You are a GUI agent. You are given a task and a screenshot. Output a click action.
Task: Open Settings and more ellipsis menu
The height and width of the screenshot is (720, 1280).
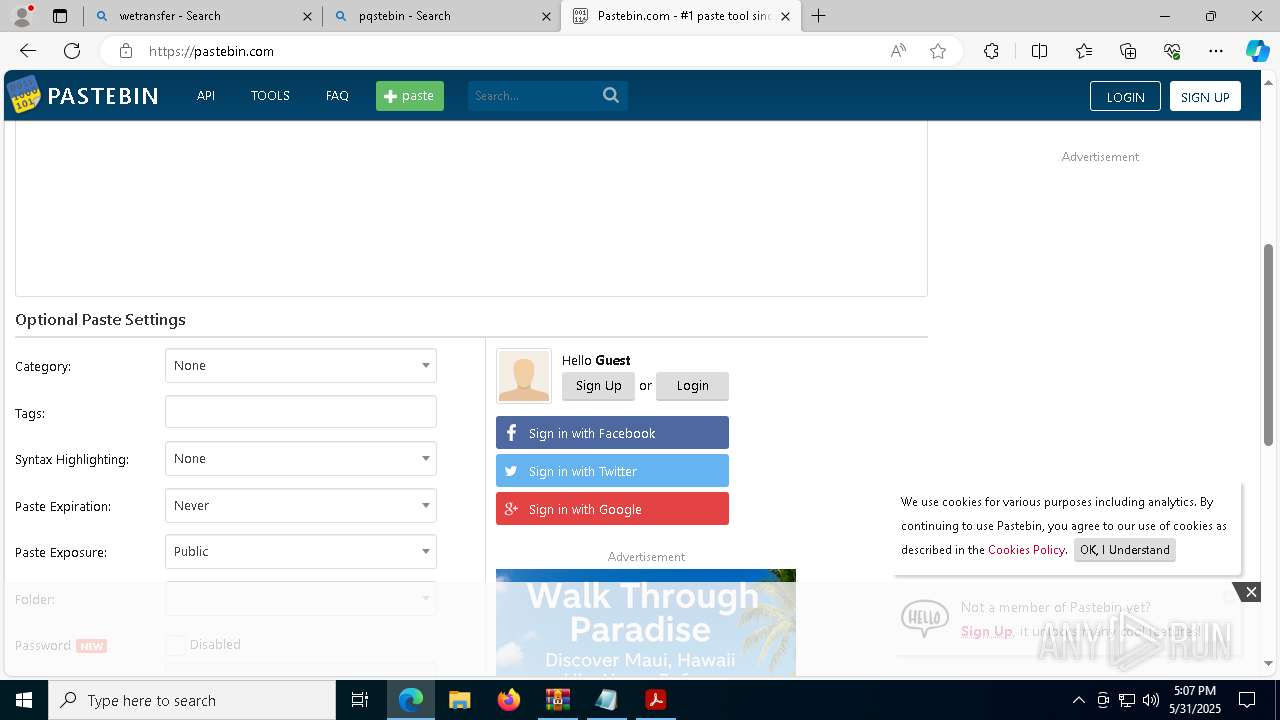point(1216,51)
